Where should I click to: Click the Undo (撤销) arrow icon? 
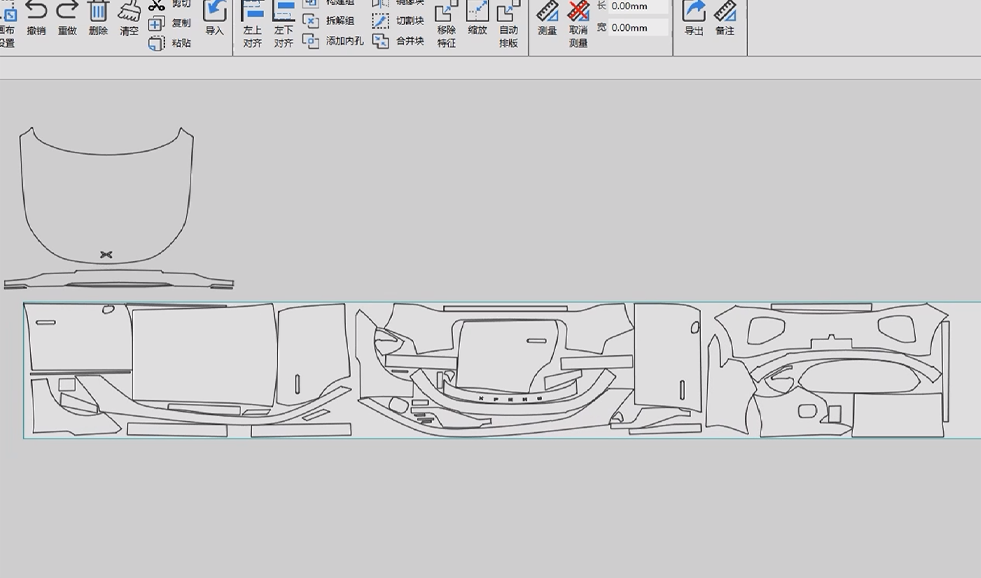[36, 12]
